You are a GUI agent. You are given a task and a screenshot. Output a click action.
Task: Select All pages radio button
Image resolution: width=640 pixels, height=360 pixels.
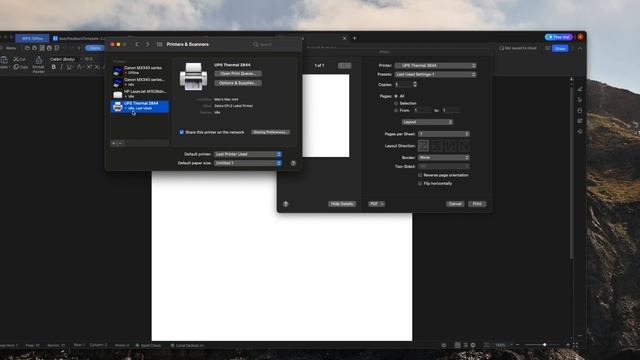[x=396, y=96]
